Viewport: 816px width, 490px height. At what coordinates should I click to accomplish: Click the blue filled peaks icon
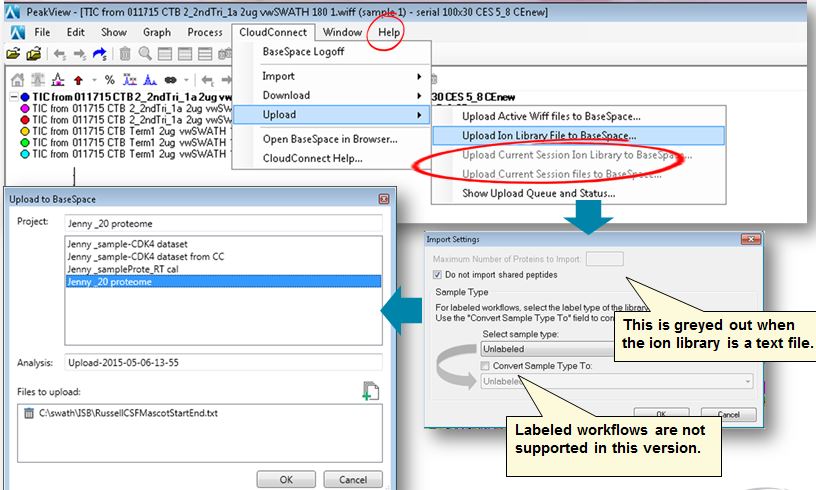click(x=150, y=80)
